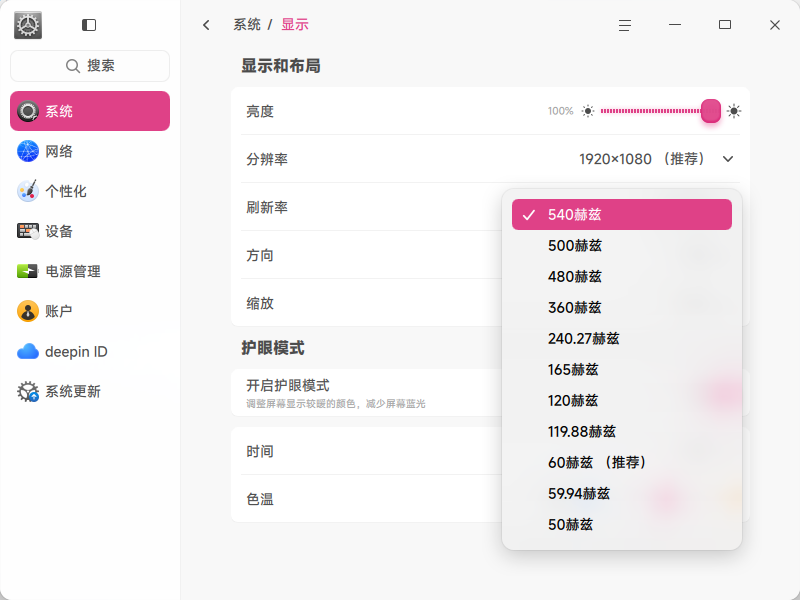Choose 50赫兹 from the list

(x=621, y=524)
